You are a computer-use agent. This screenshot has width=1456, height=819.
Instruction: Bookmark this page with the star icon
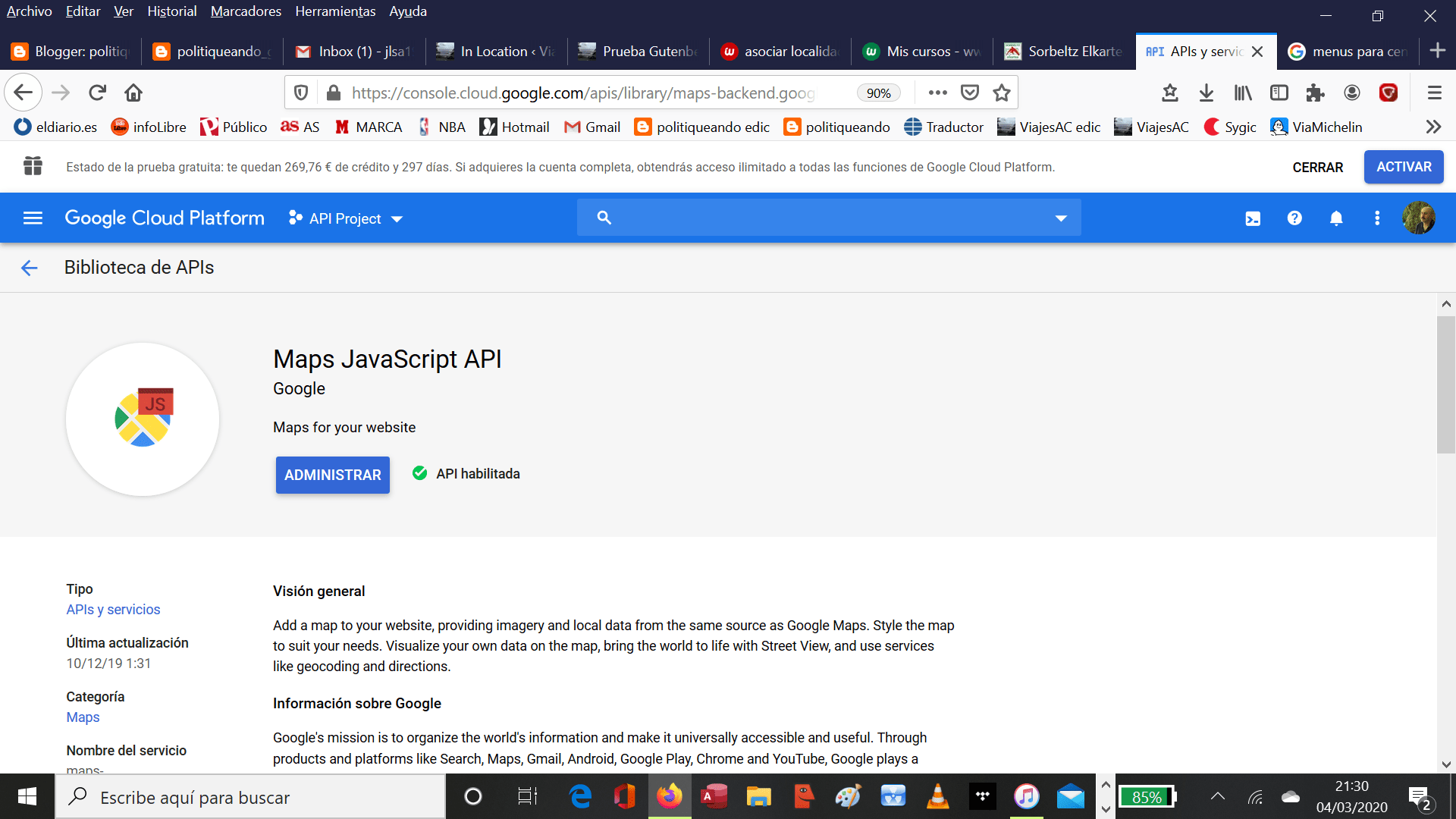tap(1002, 93)
